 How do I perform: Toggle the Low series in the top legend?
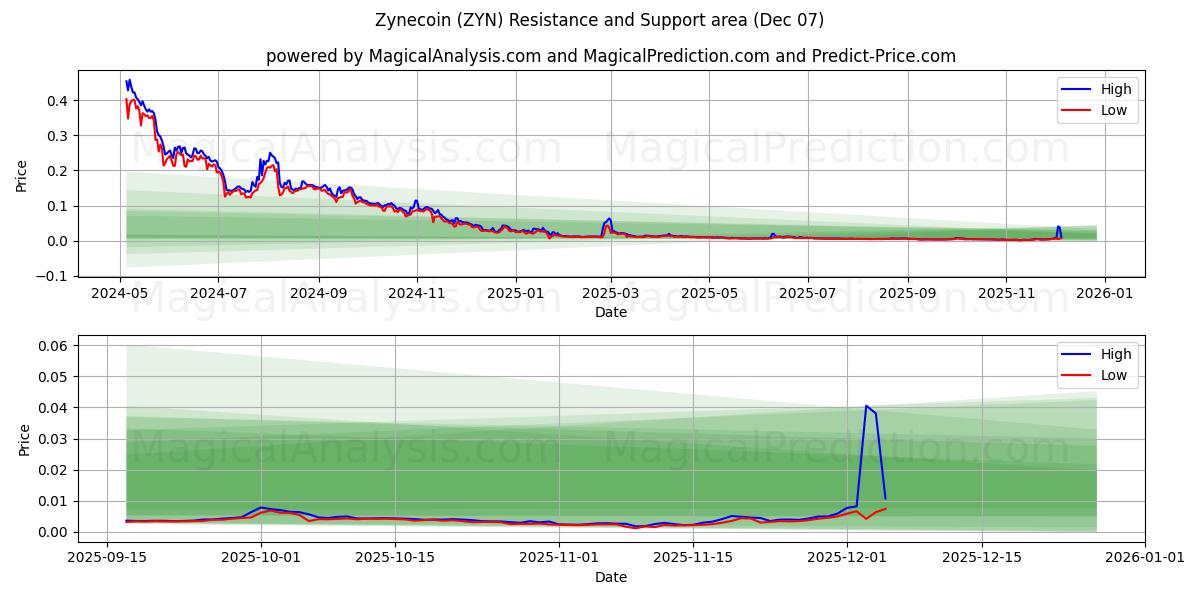[1112, 110]
